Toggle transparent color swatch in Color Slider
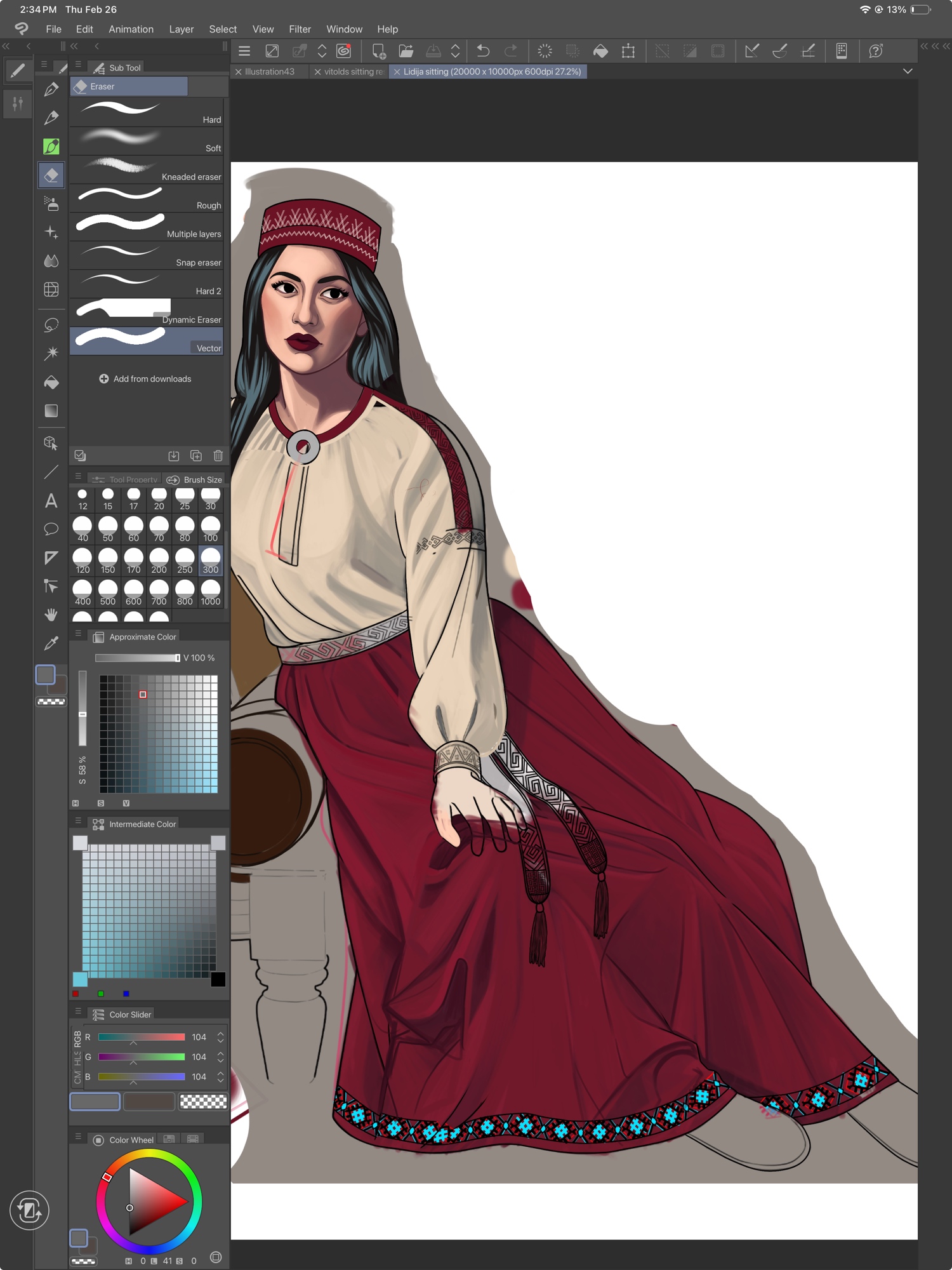Image resolution: width=952 pixels, height=1270 pixels. (203, 1101)
